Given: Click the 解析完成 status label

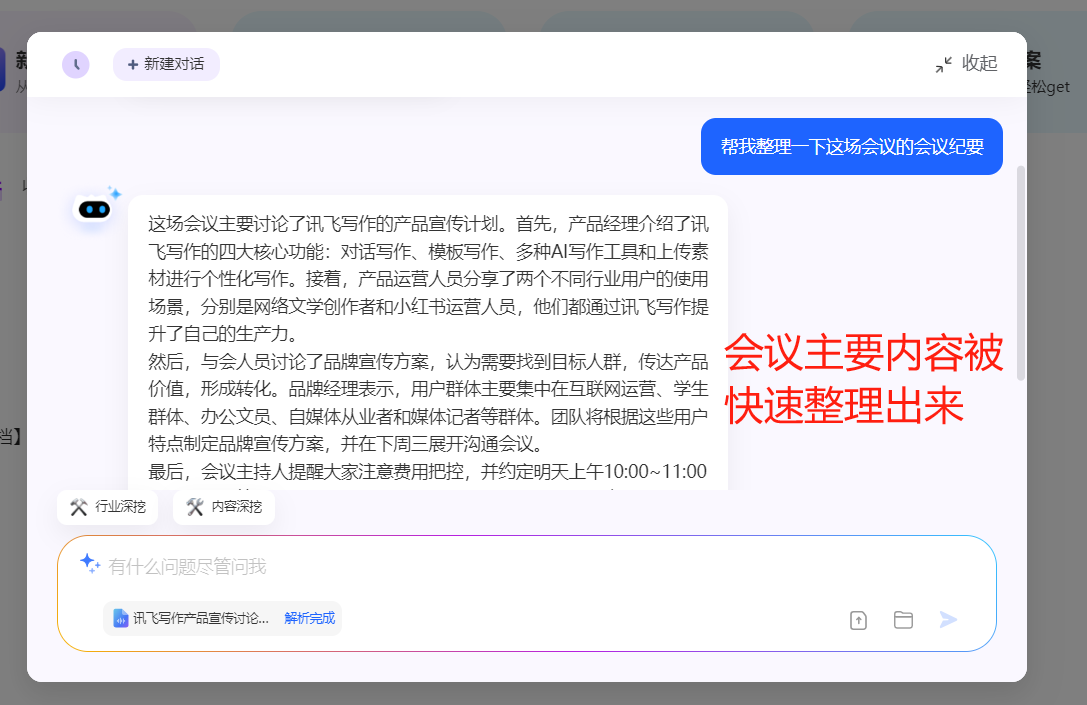Looking at the screenshot, I should click(309, 618).
